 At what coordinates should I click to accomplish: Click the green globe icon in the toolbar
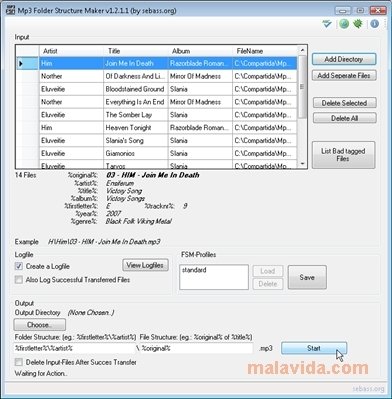344,24
